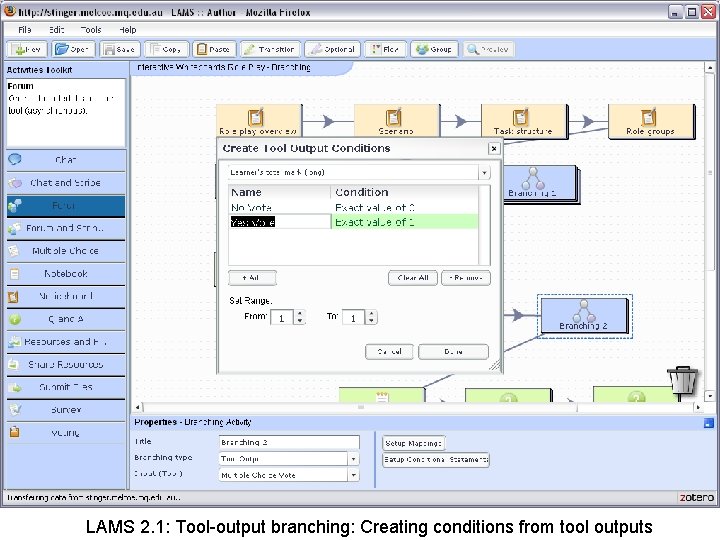Viewport: 720px width, 540px height.
Task: Click Done in the conditions dialog
Action: click(453, 352)
